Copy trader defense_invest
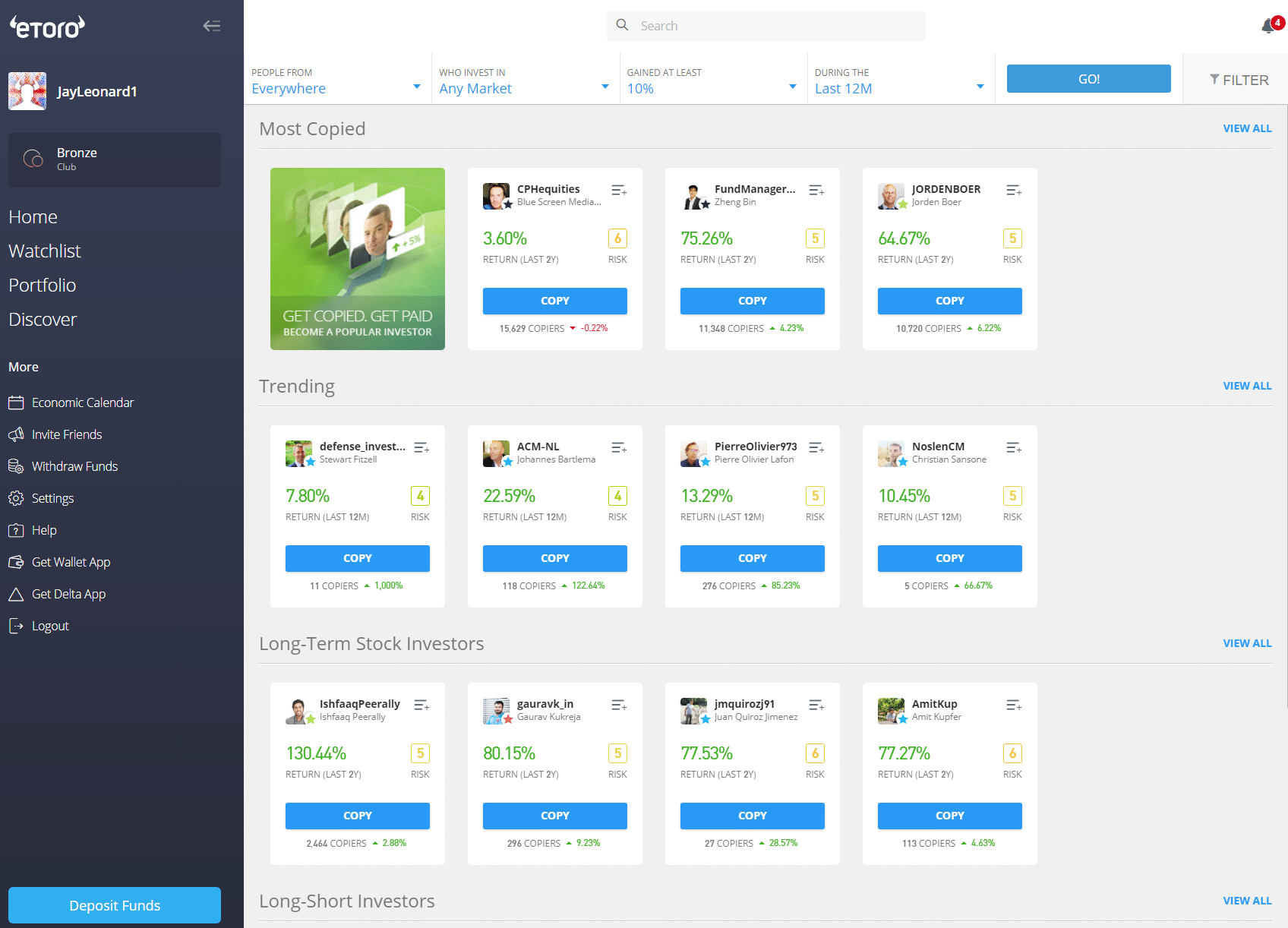1288x928 pixels. pos(358,558)
